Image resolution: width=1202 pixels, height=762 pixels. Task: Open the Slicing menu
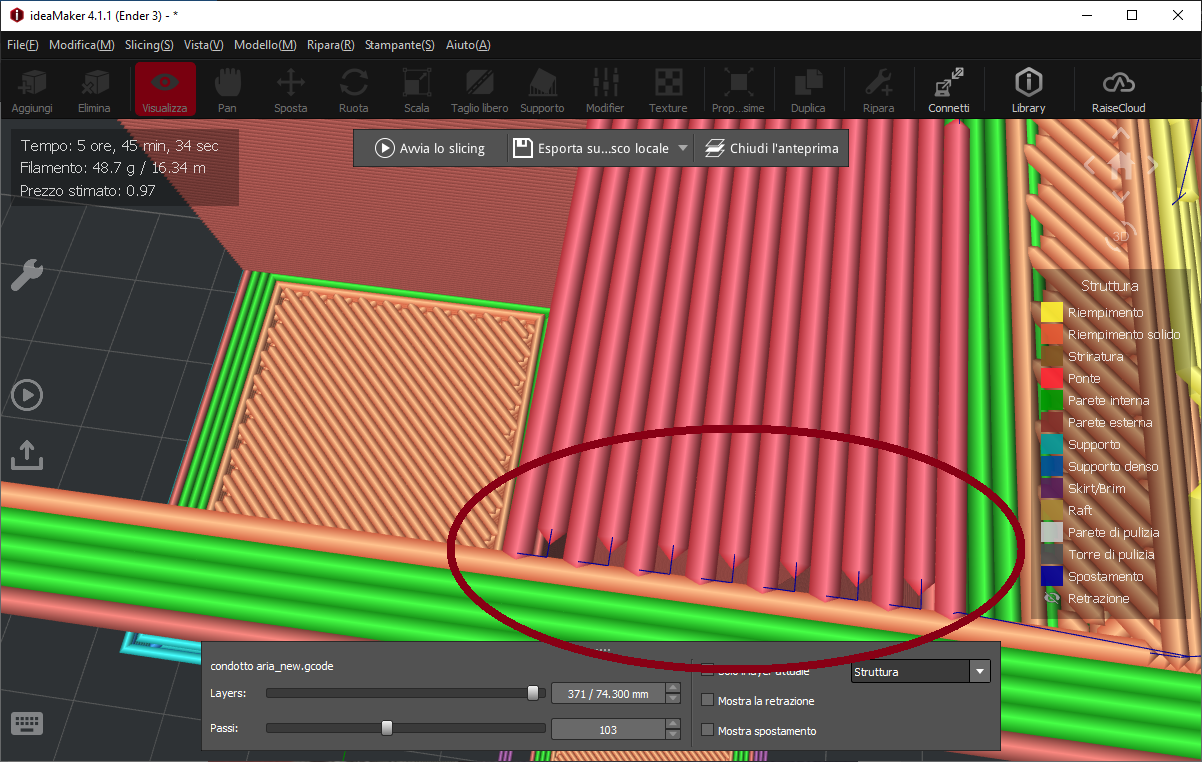[x=149, y=45]
